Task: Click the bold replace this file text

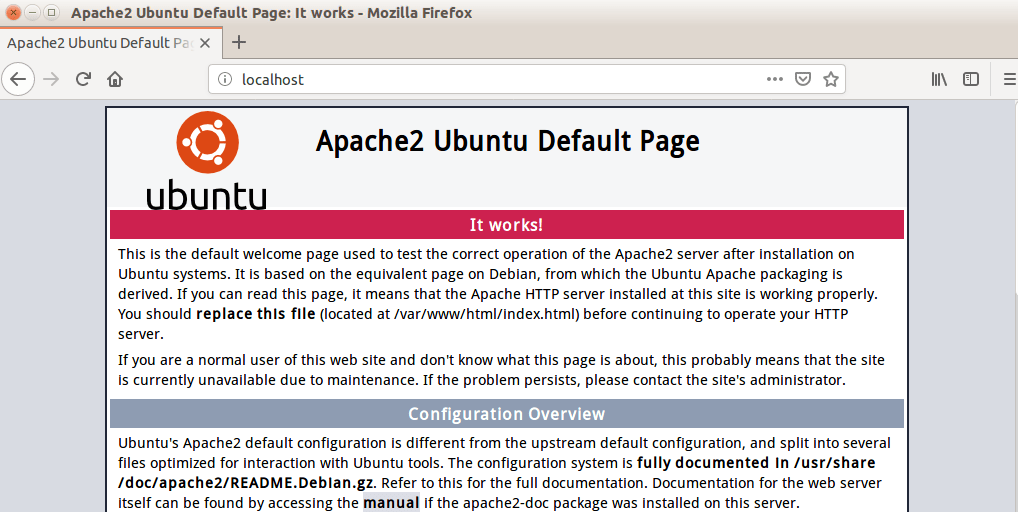Action: click(x=256, y=314)
